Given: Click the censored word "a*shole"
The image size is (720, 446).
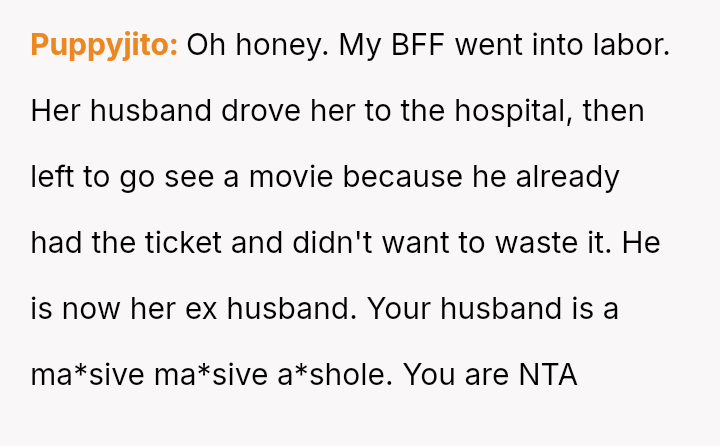Looking at the screenshot, I should [x=335, y=373].
